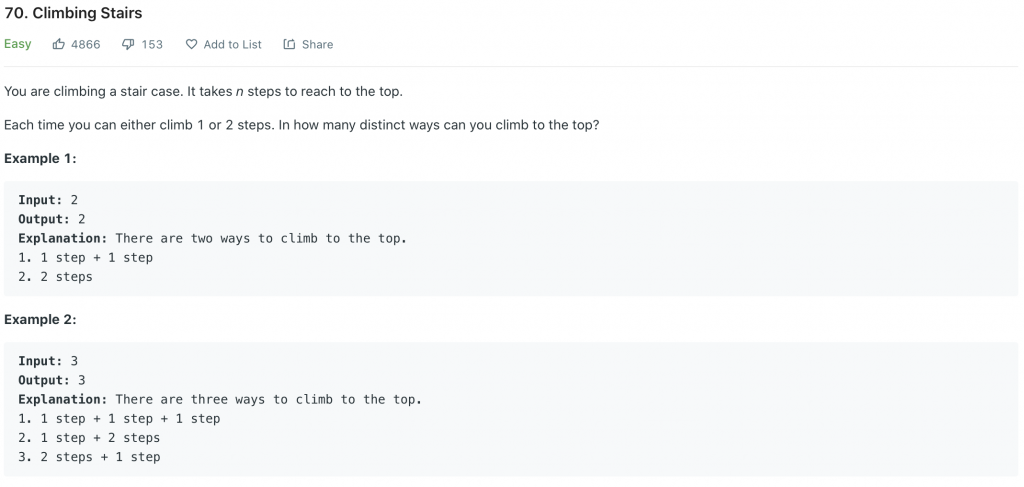This screenshot has width=1024, height=487.
Task: Click the Input: 2 line
Action: (48, 200)
